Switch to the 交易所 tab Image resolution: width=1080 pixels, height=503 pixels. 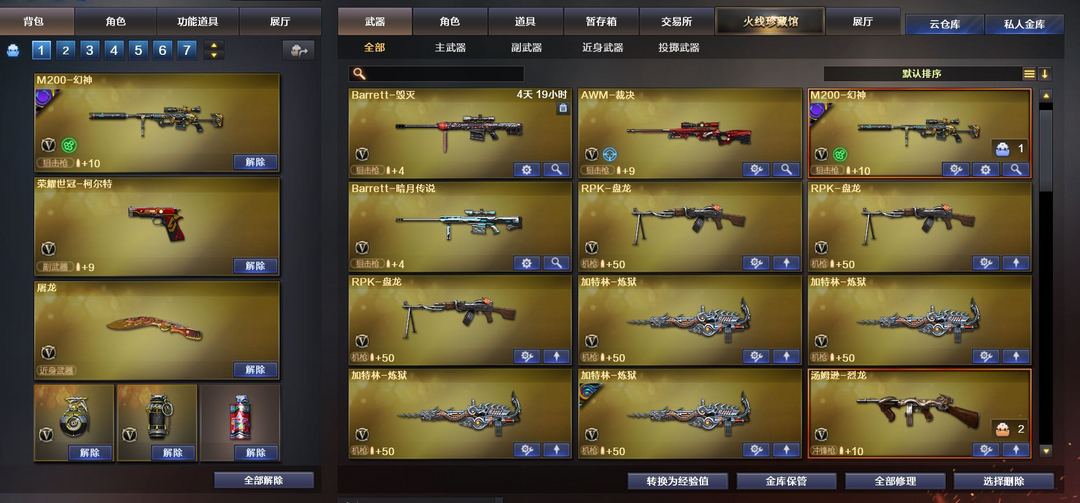676,21
